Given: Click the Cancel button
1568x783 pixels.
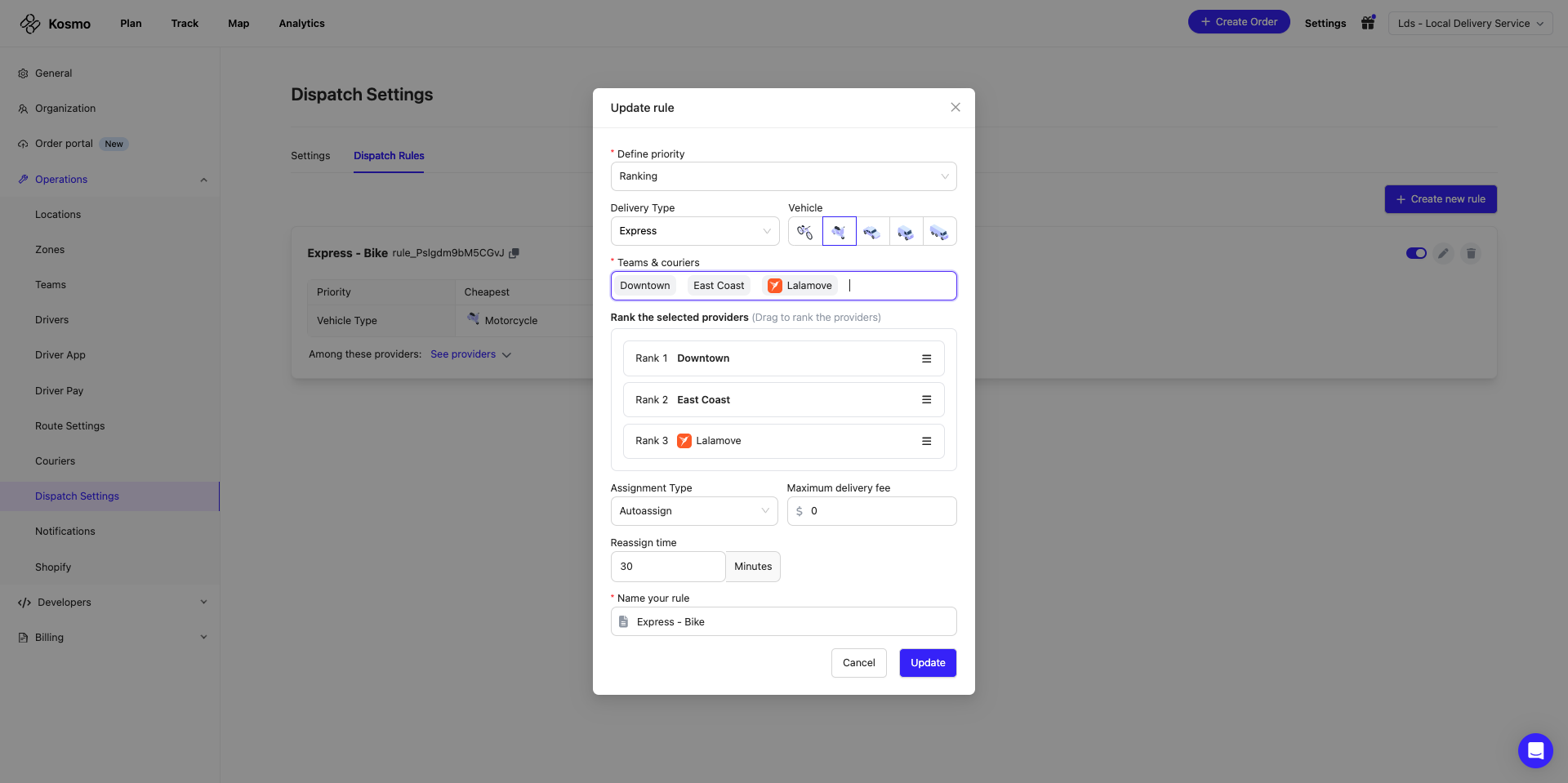Looking at the screenshot, I should click(858, 663).
